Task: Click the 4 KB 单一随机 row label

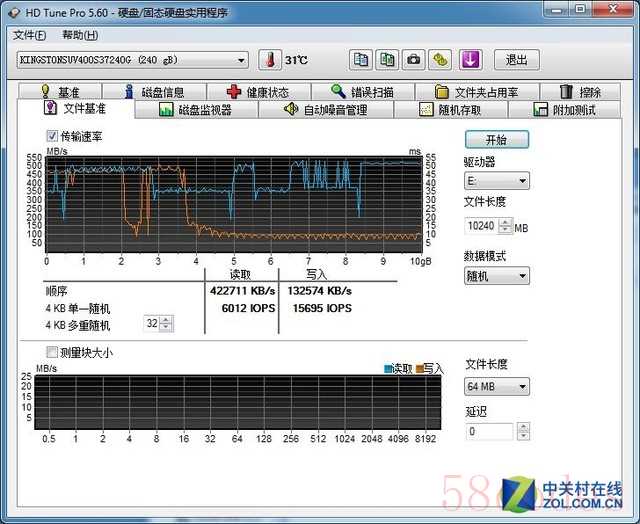Action: (78, 309)
